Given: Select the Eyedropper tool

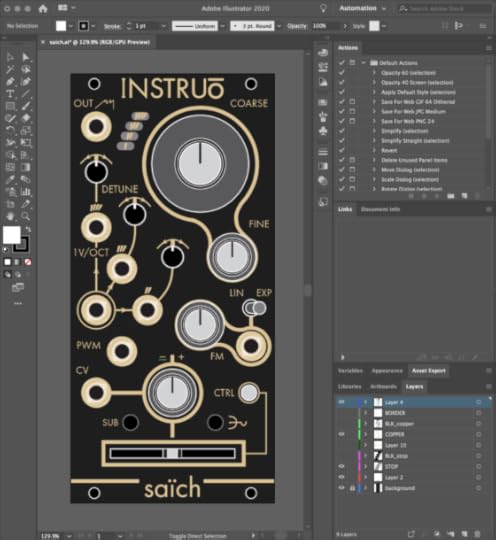Looking at the screenshot, I should [10, 179].
